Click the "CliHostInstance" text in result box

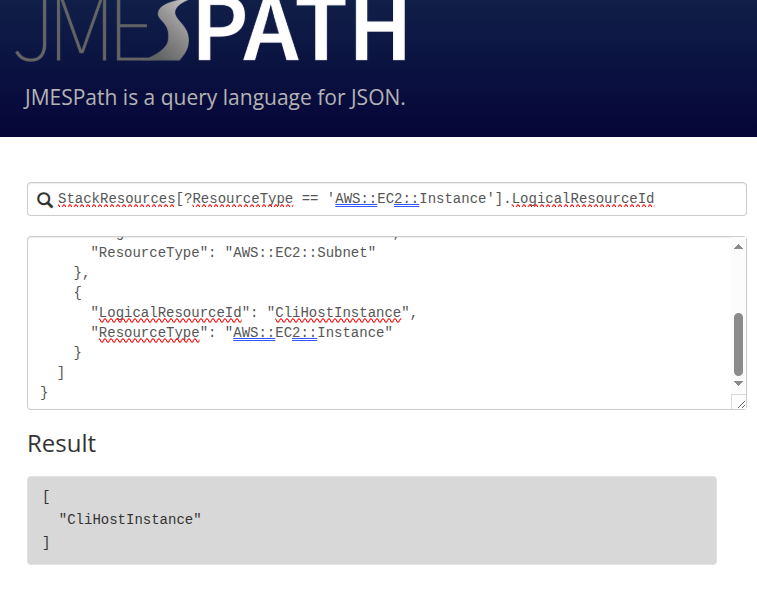click(130, 519)
